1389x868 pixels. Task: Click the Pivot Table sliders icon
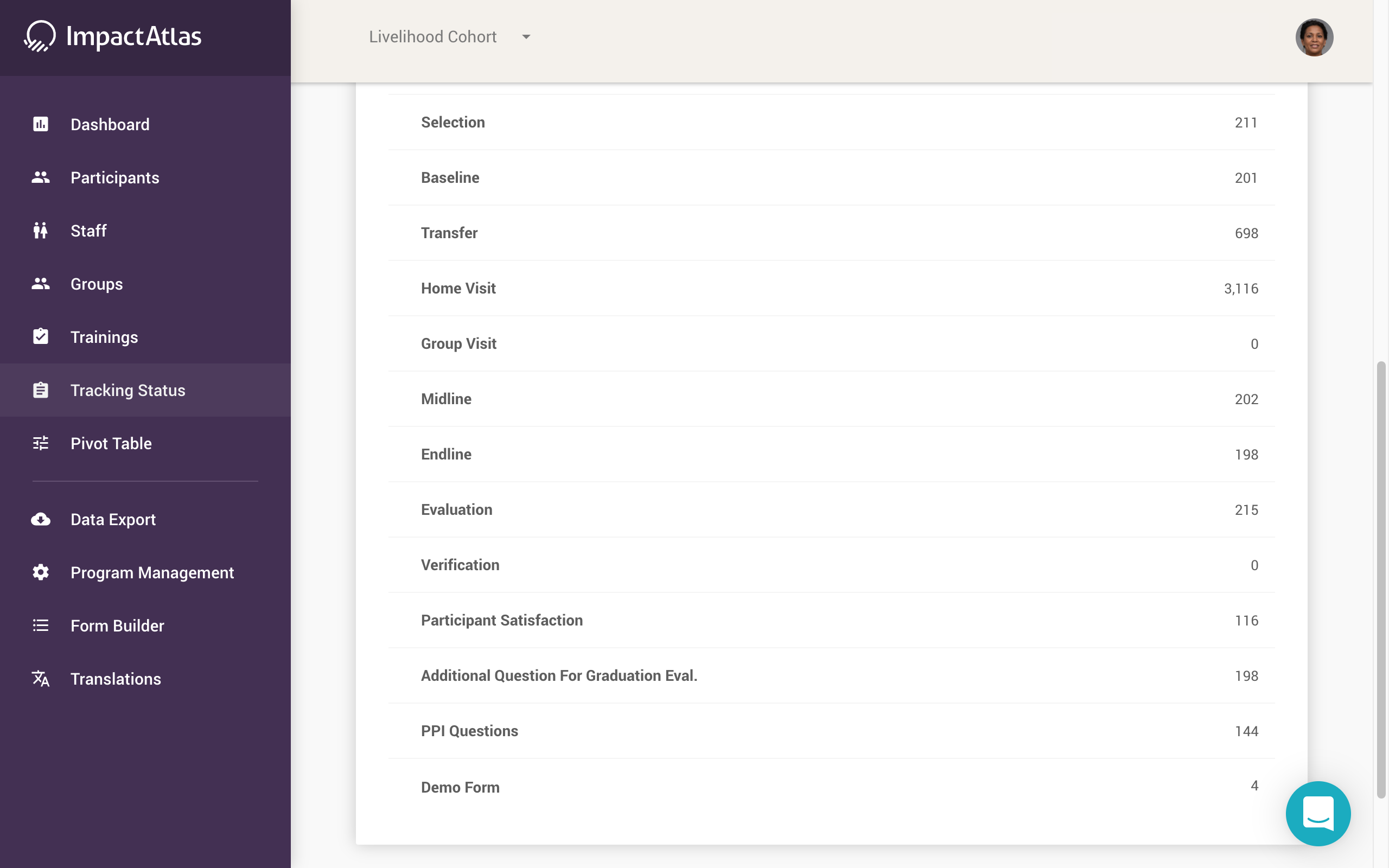click(40, 443)
